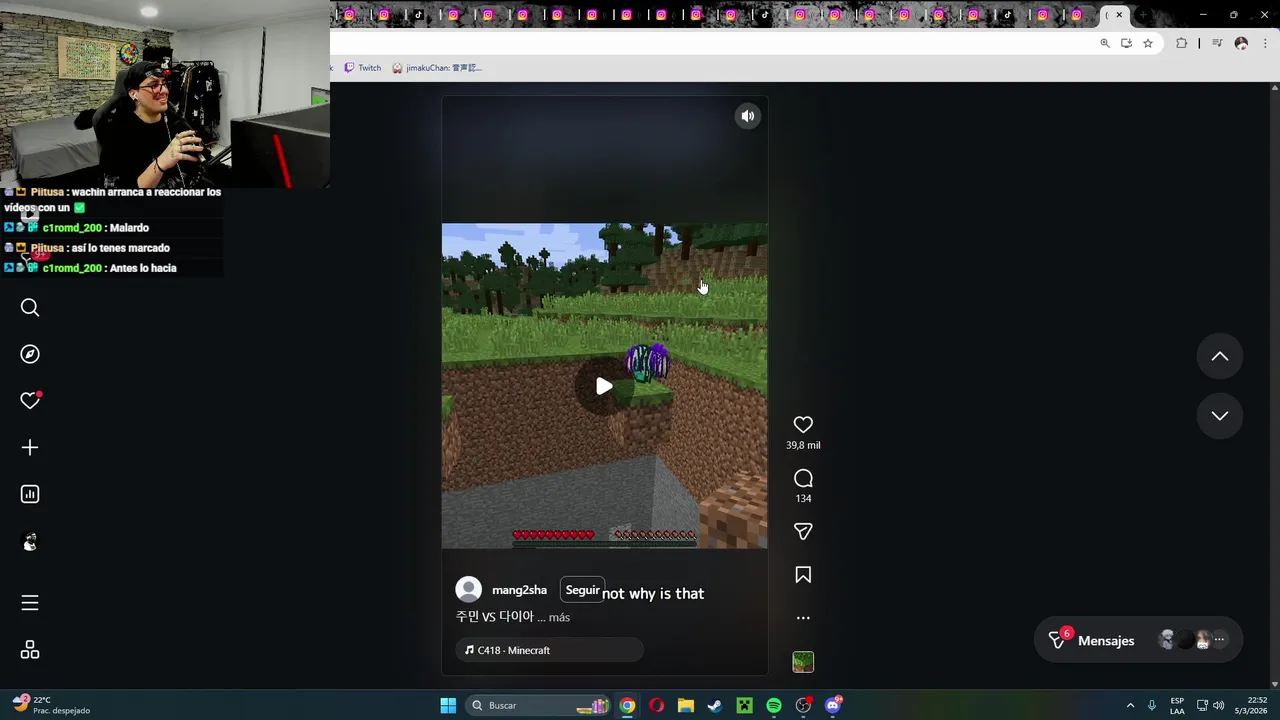Open Discord from the taskbar
The width and height of the screenshot is (1280, 720).
(x=833, y=705)
